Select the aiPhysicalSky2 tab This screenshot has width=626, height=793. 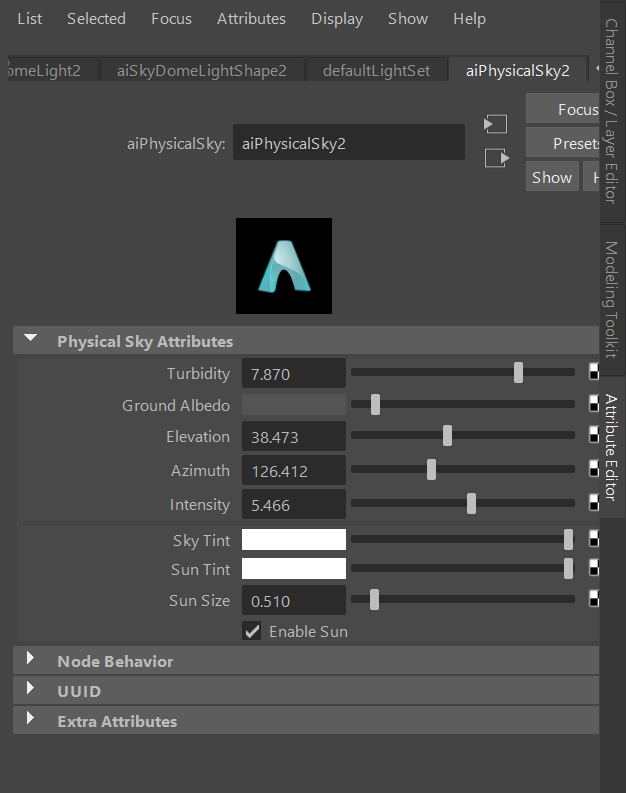[517, 70]
